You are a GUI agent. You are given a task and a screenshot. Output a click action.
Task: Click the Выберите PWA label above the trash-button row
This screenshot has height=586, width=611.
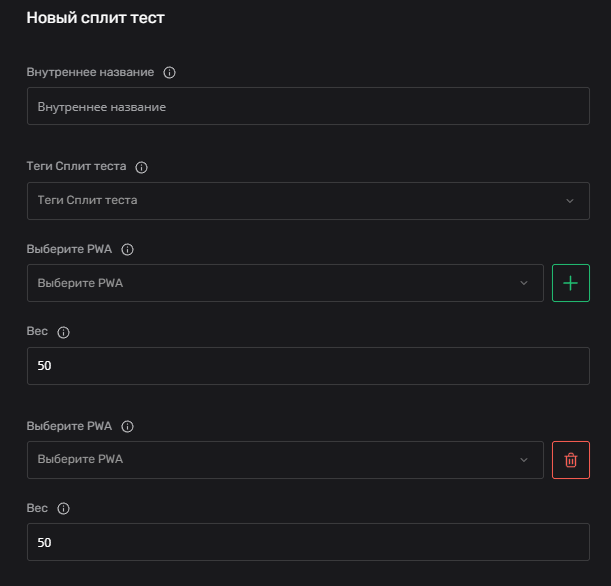pos(69,426)
